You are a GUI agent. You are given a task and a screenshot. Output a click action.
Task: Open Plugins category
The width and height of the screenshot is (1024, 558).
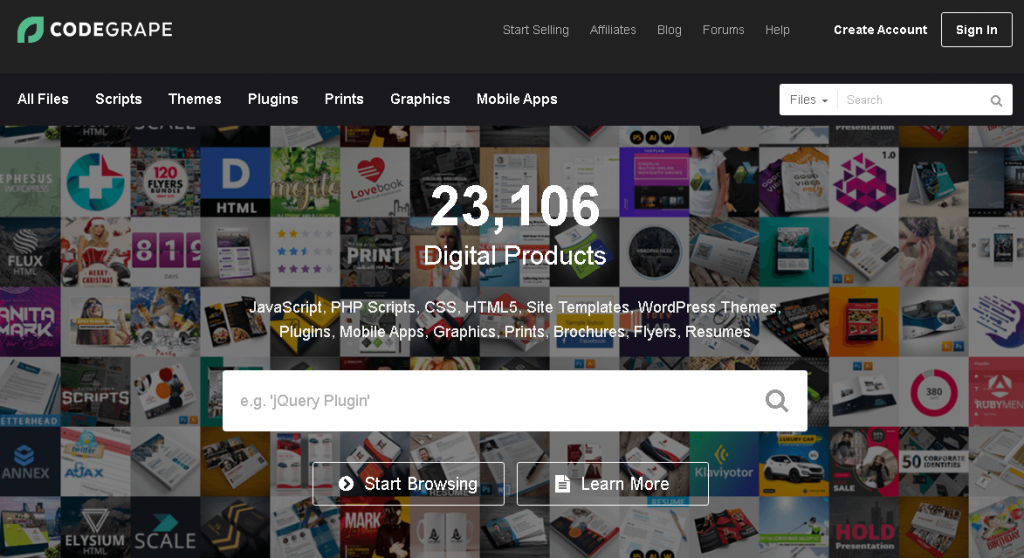273,99
